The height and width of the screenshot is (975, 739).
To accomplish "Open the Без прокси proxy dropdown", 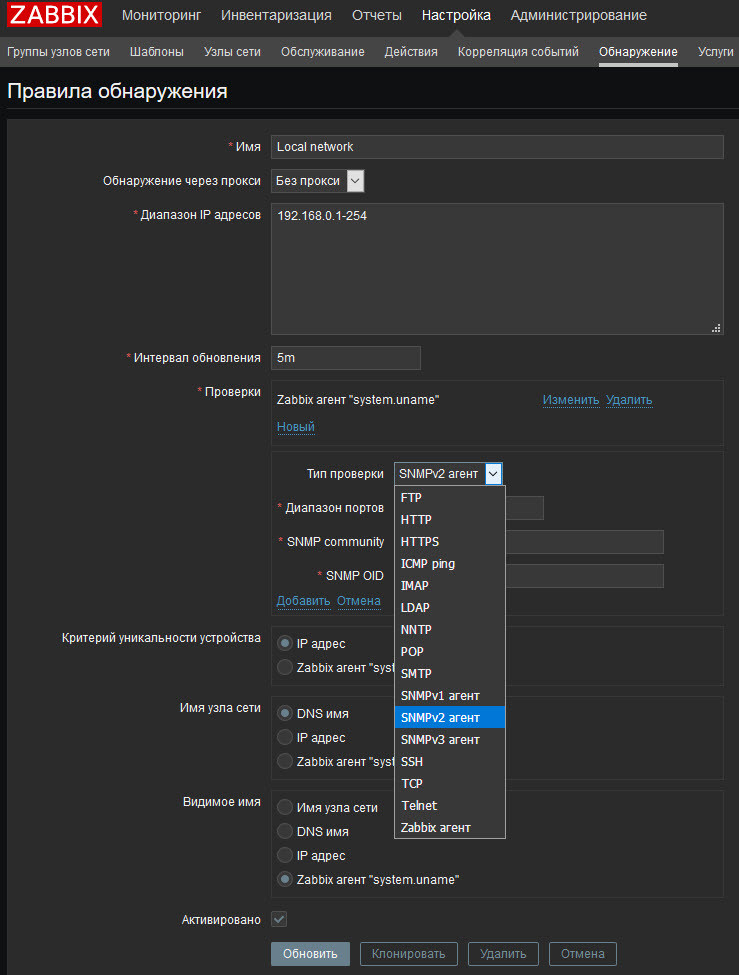I will (318, 181).
